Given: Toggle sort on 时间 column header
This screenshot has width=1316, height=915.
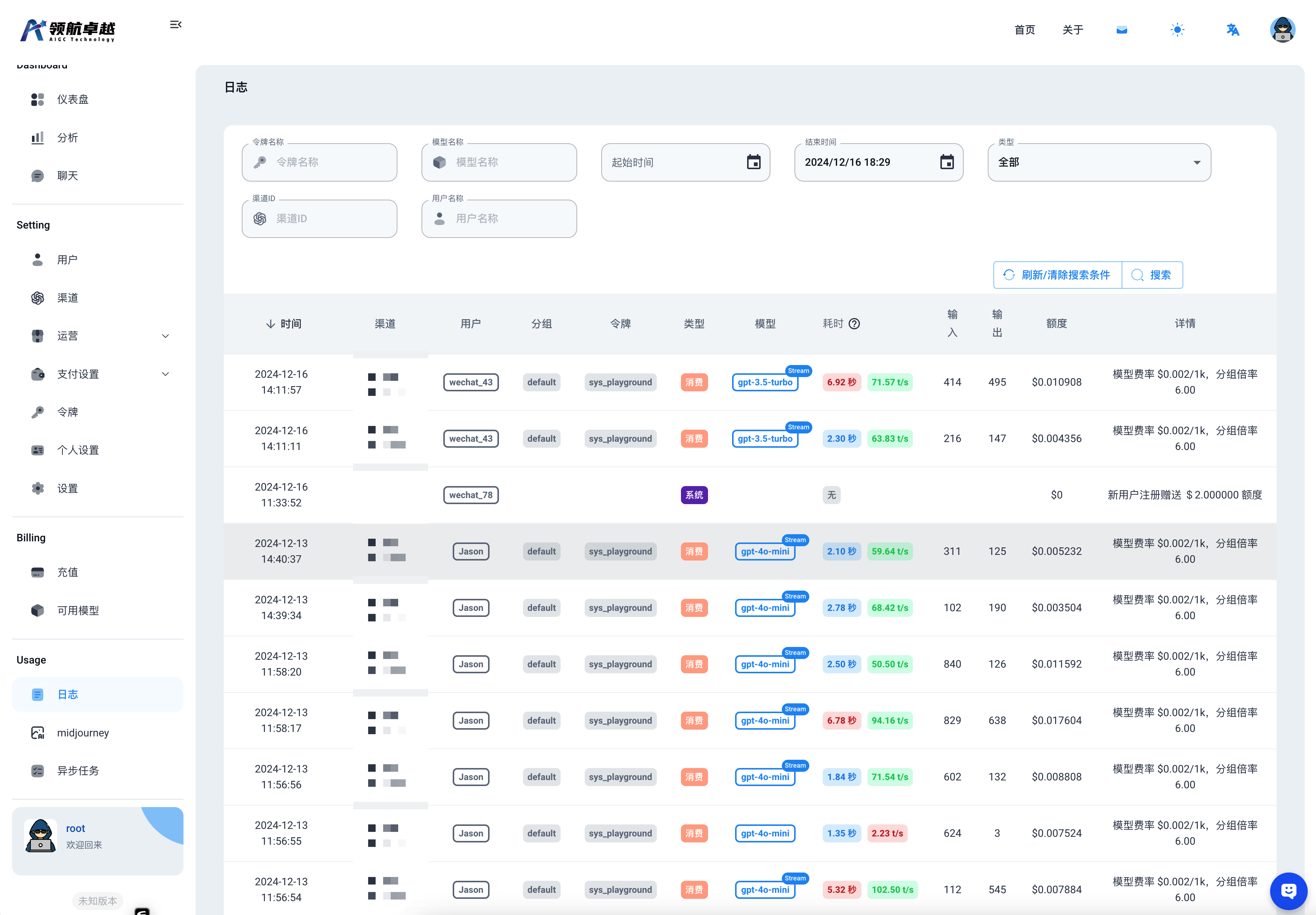Looking at the screenshot, I should pyautogui.click(x=284, y=324).
